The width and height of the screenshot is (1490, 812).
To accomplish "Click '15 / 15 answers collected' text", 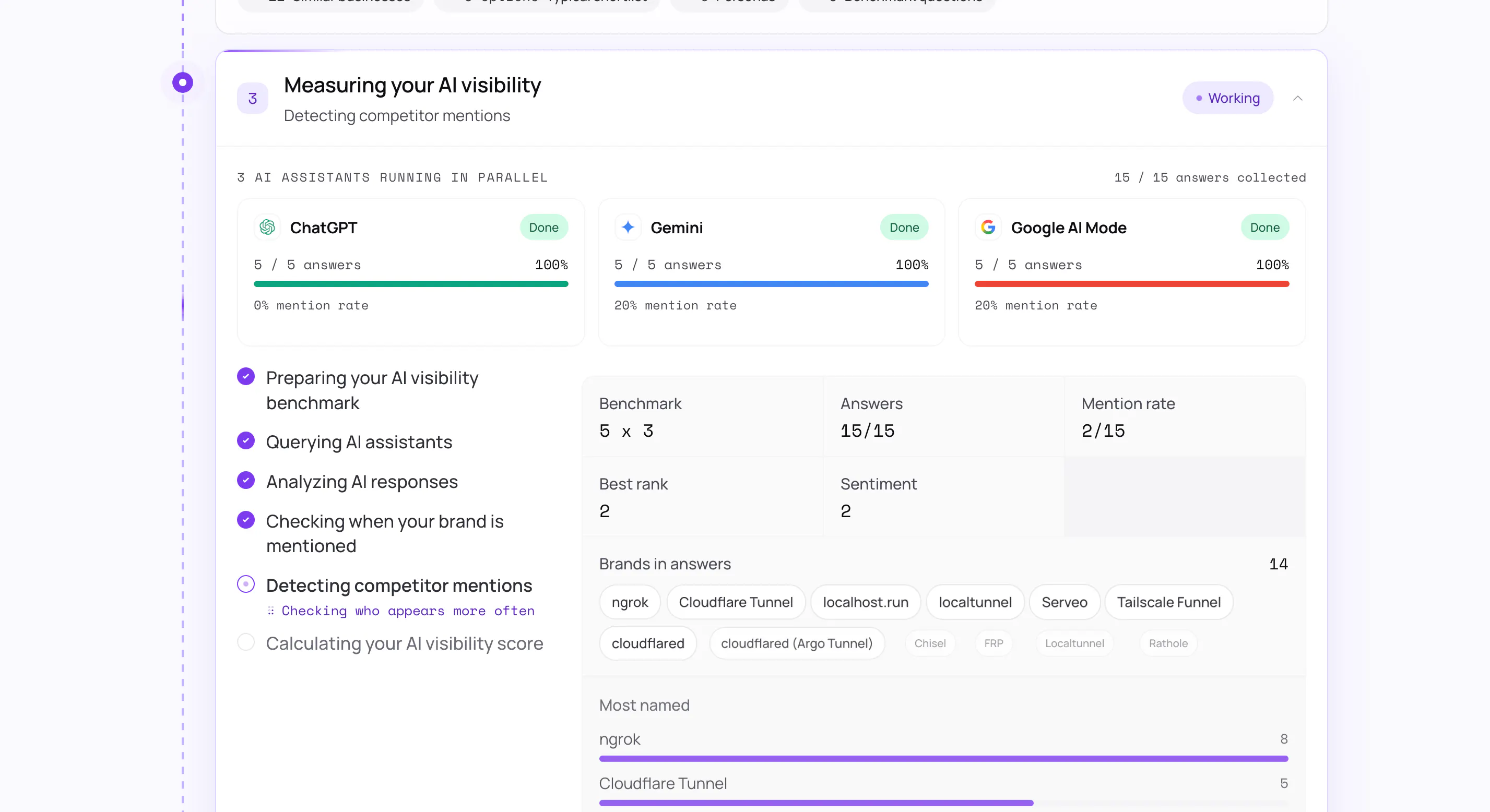I will pos(1210,177).
